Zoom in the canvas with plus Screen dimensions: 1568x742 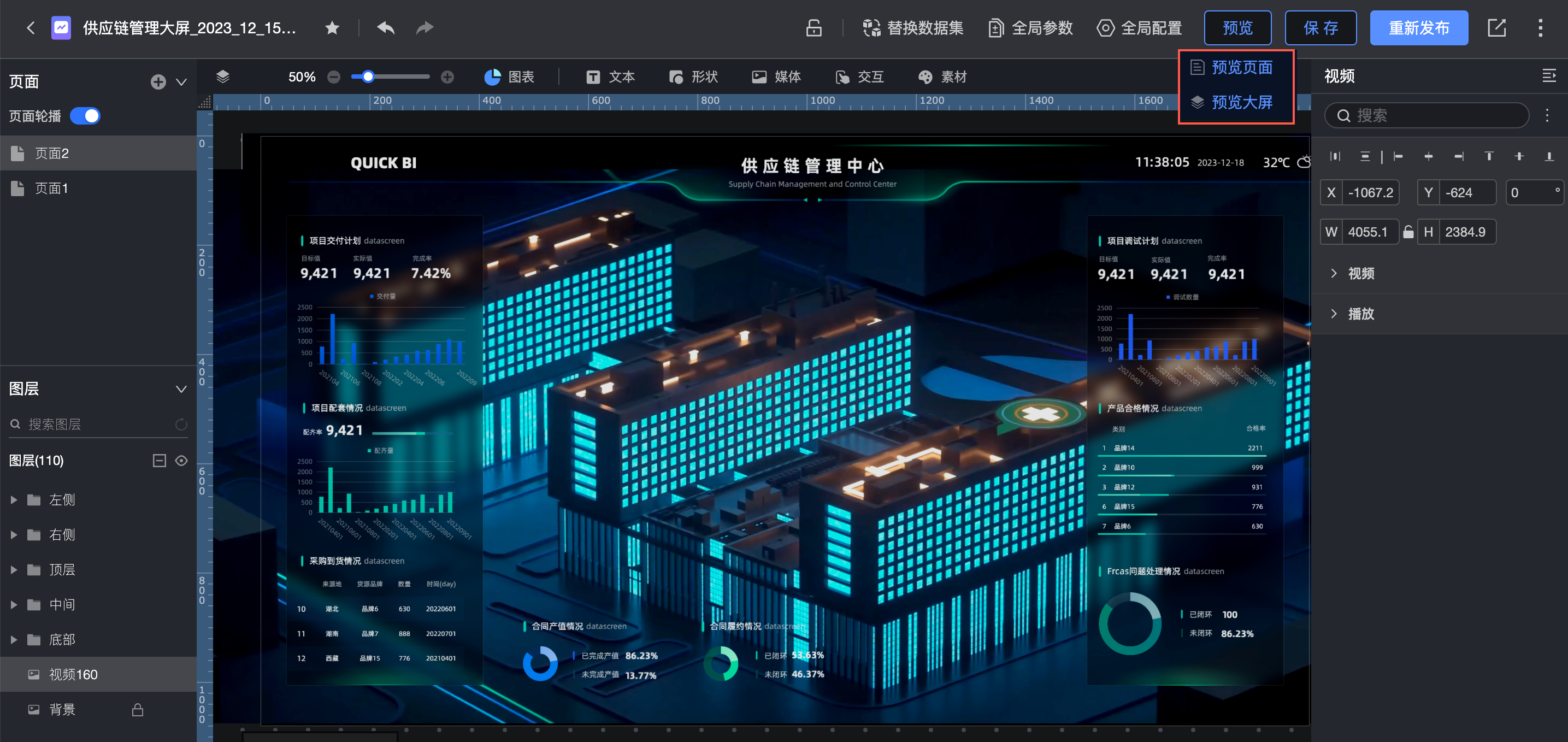click(x=447, y=76)
